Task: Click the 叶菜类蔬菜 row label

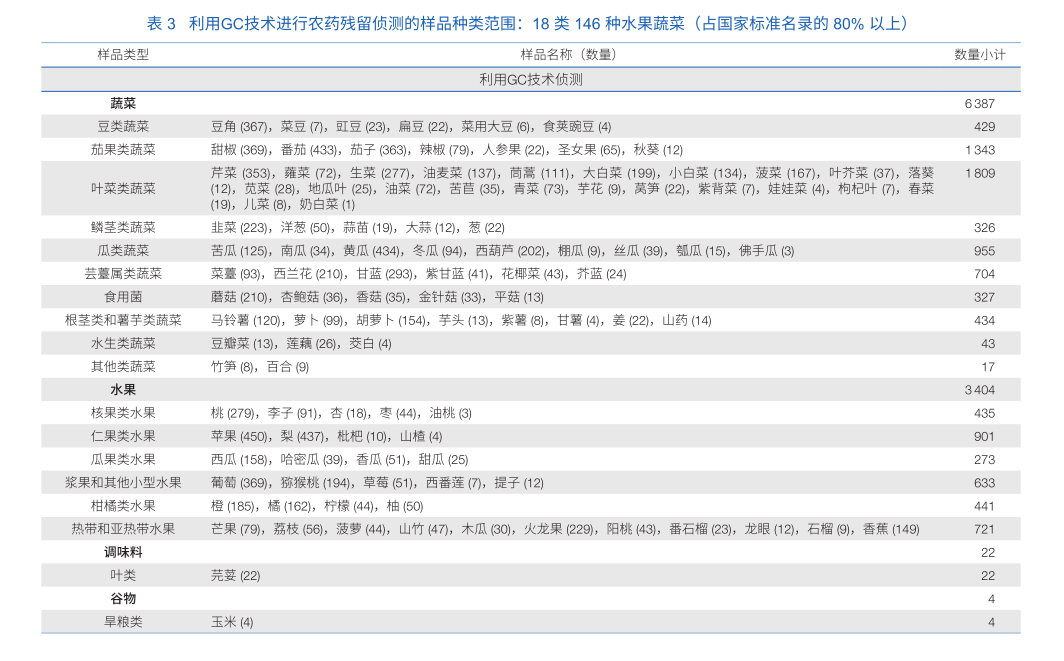Action: click(x=122, y=188)
